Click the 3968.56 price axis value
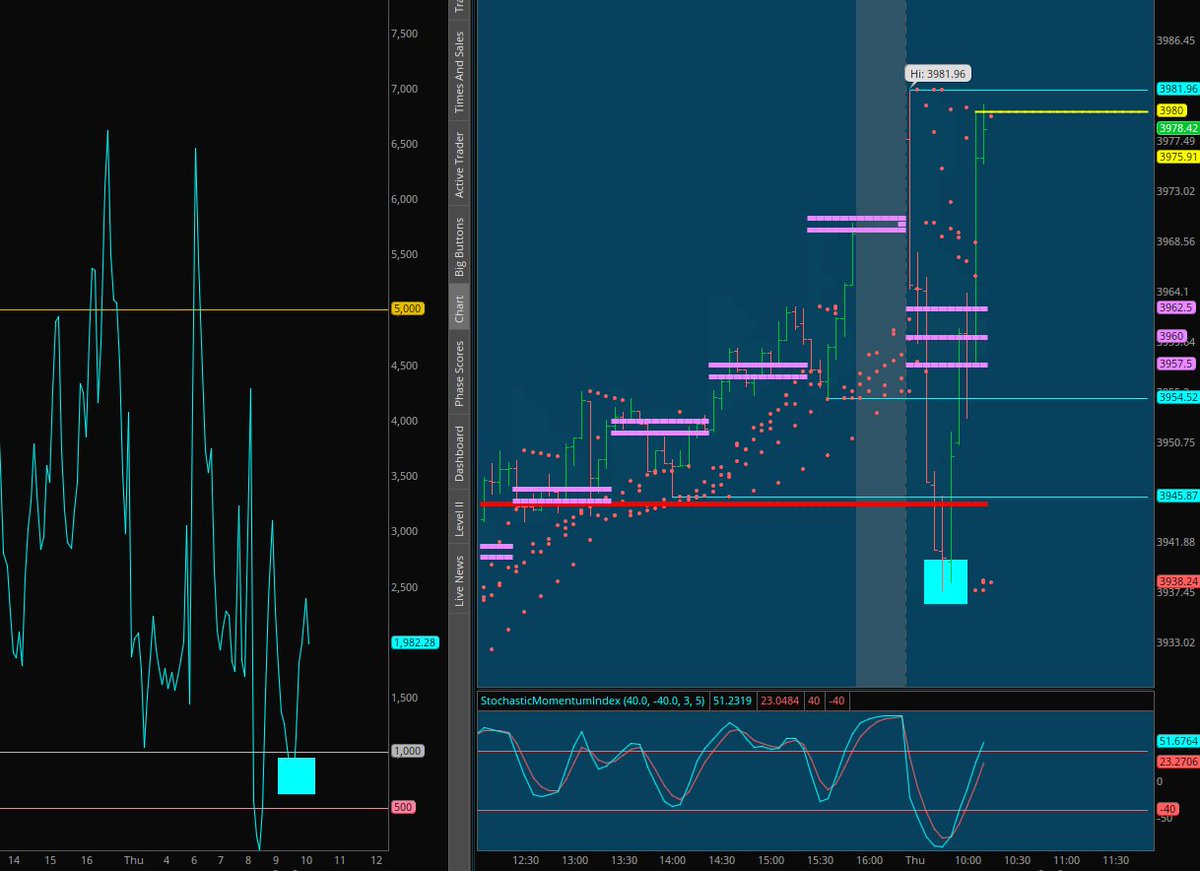The height and width of the screenshot is (871, 1200). [x=1175, y=241]
